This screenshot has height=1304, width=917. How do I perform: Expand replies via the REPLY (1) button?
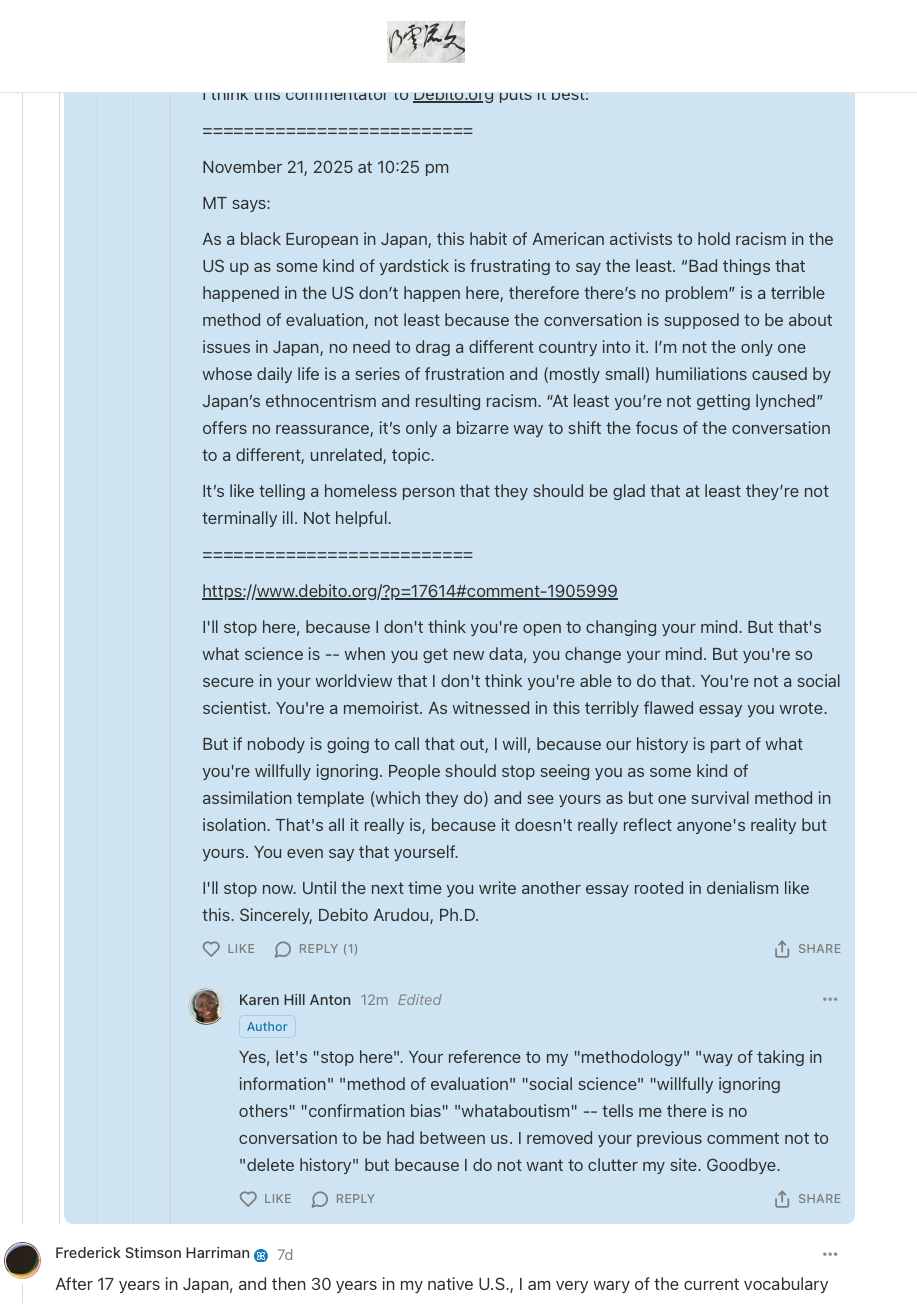pyautogui.click(x=316, y=949)
